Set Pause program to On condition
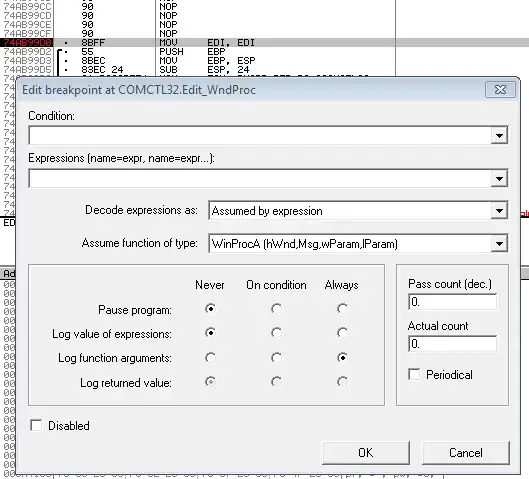Image resolution: width=529 pixels, height=479 pixels. coord(276,309)
